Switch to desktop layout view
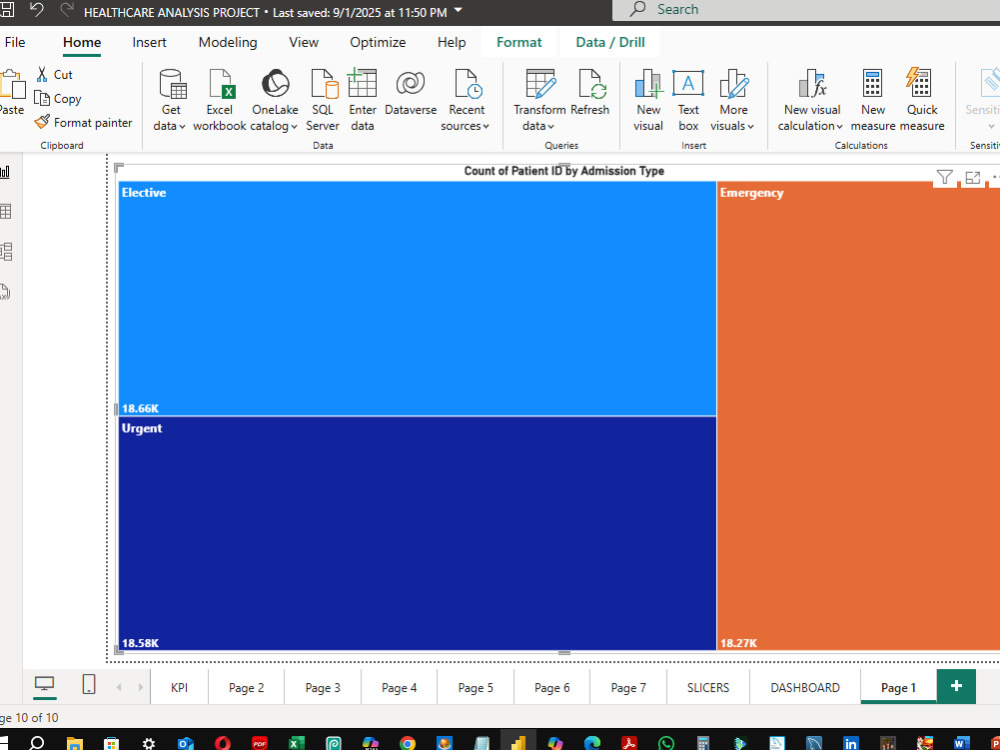Viewport: 1000px width, 750px height. tap(45, 684)
